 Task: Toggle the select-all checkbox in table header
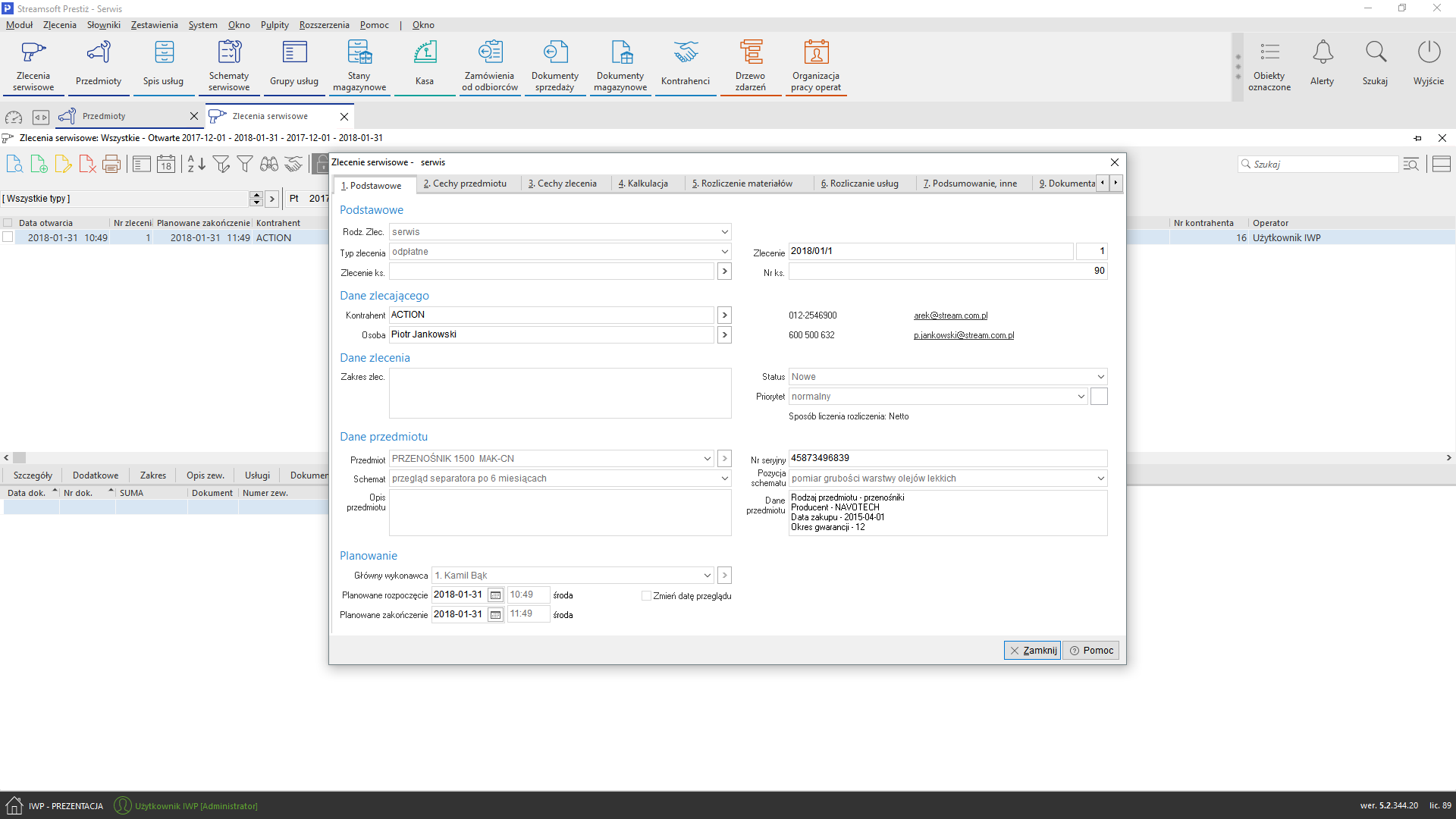click(8, 223)
